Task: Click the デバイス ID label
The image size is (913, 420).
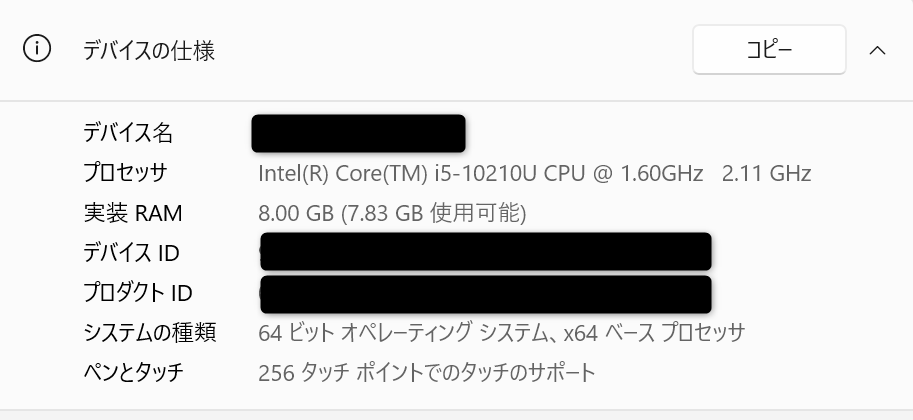Action: (131, 253)
